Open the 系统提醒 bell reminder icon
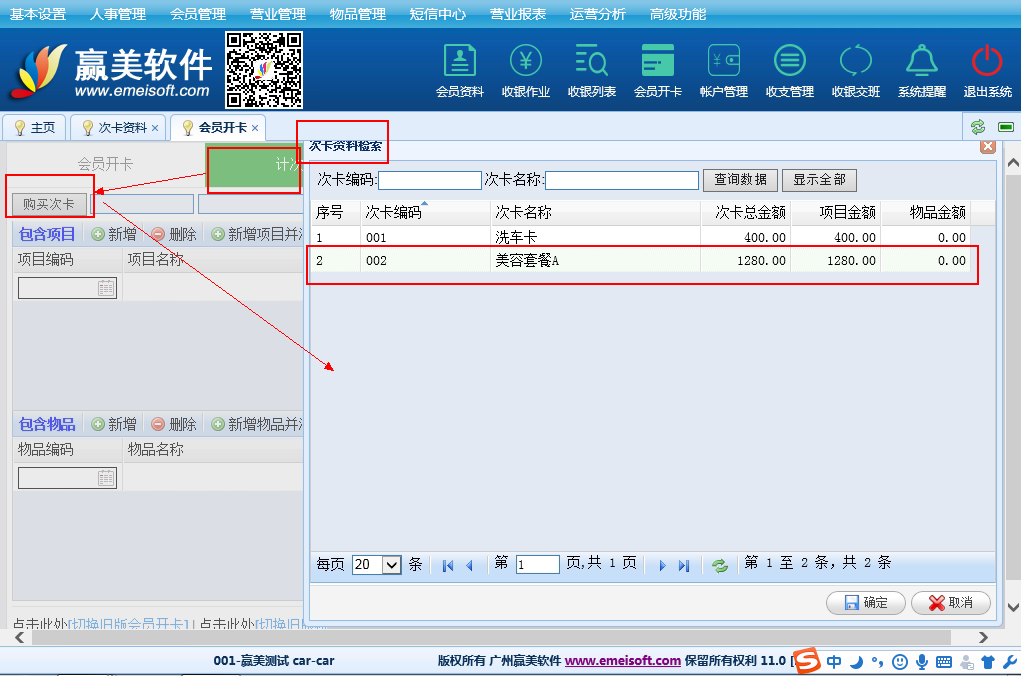The width and height of the screenshot is (1021, 676). click(921, 70)
